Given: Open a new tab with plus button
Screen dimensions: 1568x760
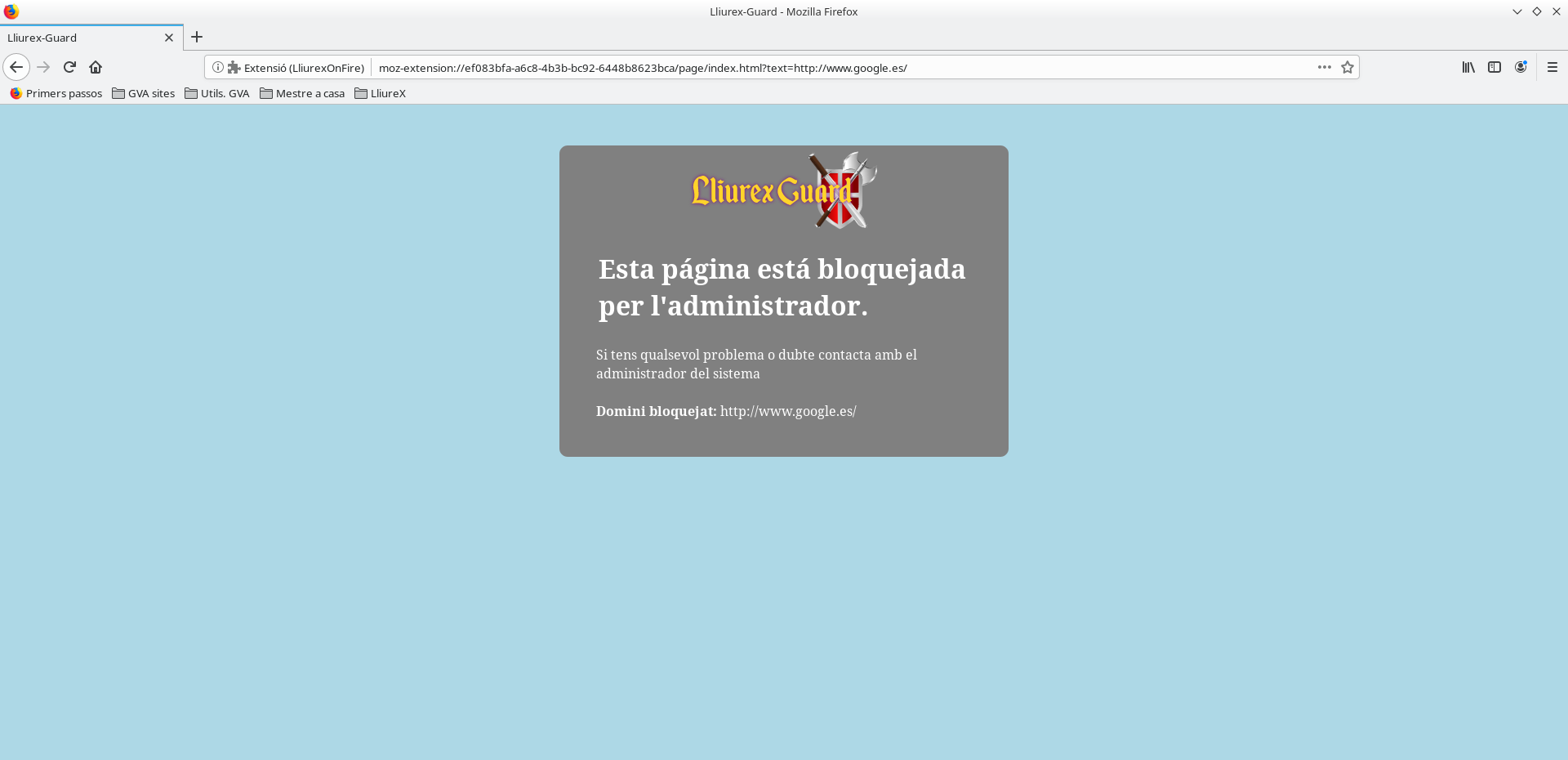Looking at the screenshot, I should tap(197, 37).
